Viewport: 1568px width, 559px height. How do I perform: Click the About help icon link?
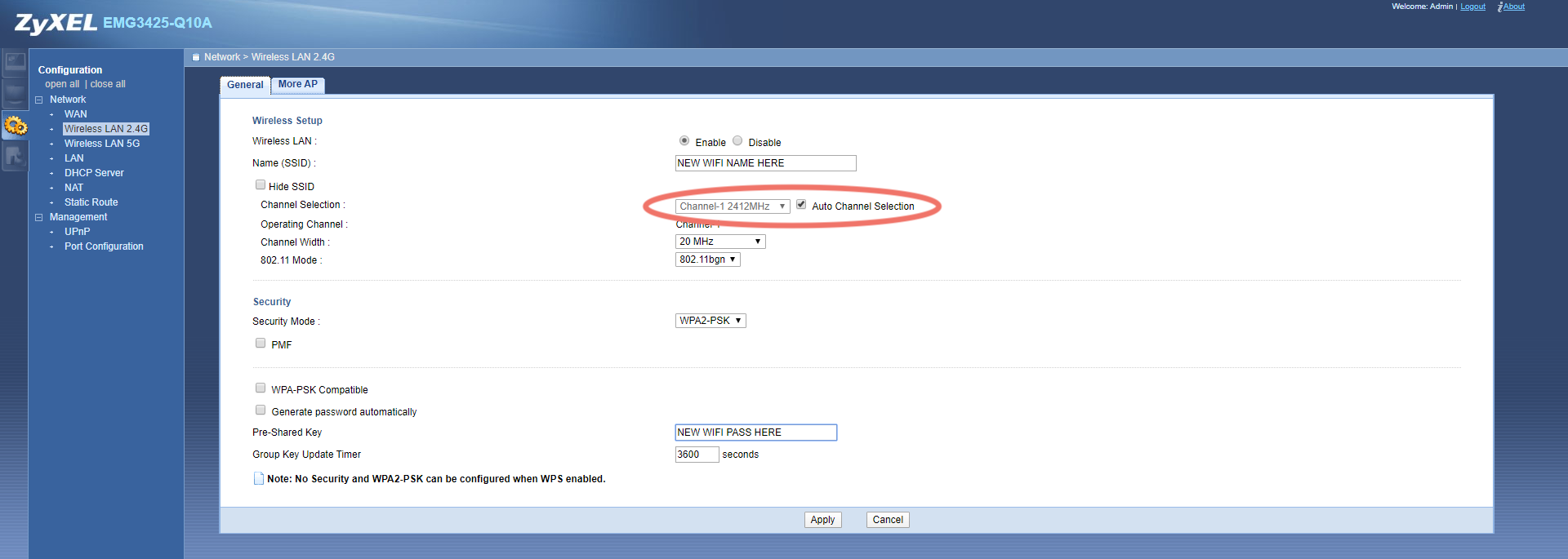pos(1512,7)
